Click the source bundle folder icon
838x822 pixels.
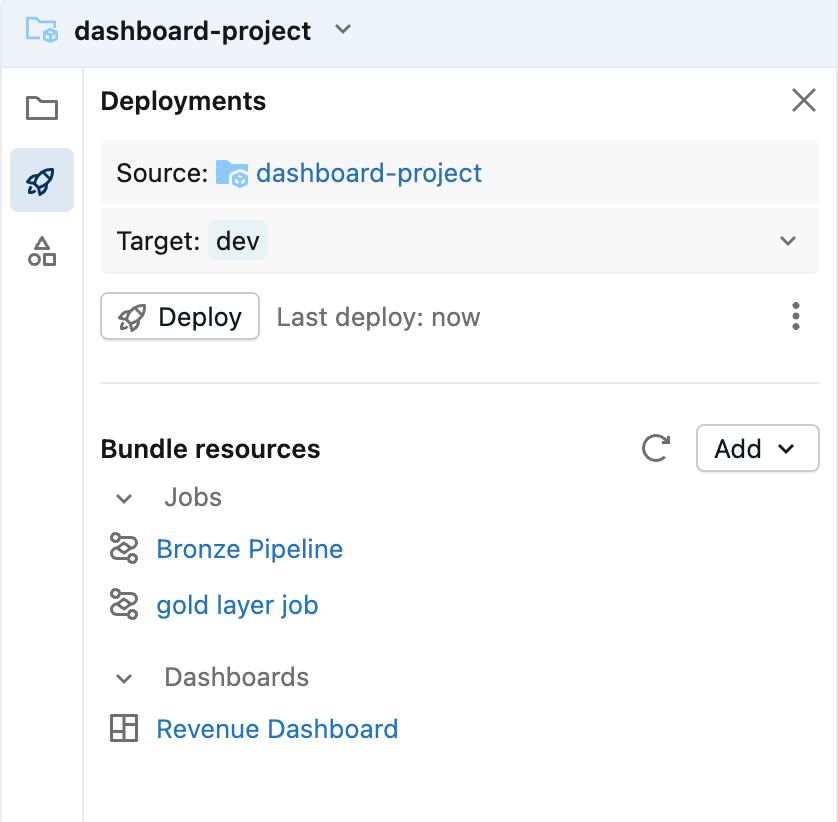coord(232,173)
